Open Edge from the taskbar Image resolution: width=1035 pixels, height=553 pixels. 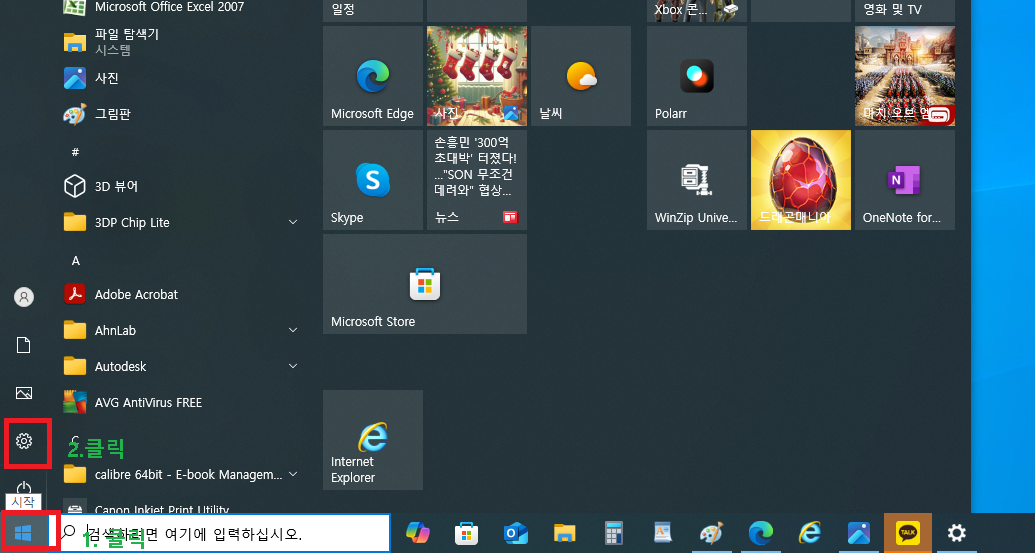pos(760,533)
